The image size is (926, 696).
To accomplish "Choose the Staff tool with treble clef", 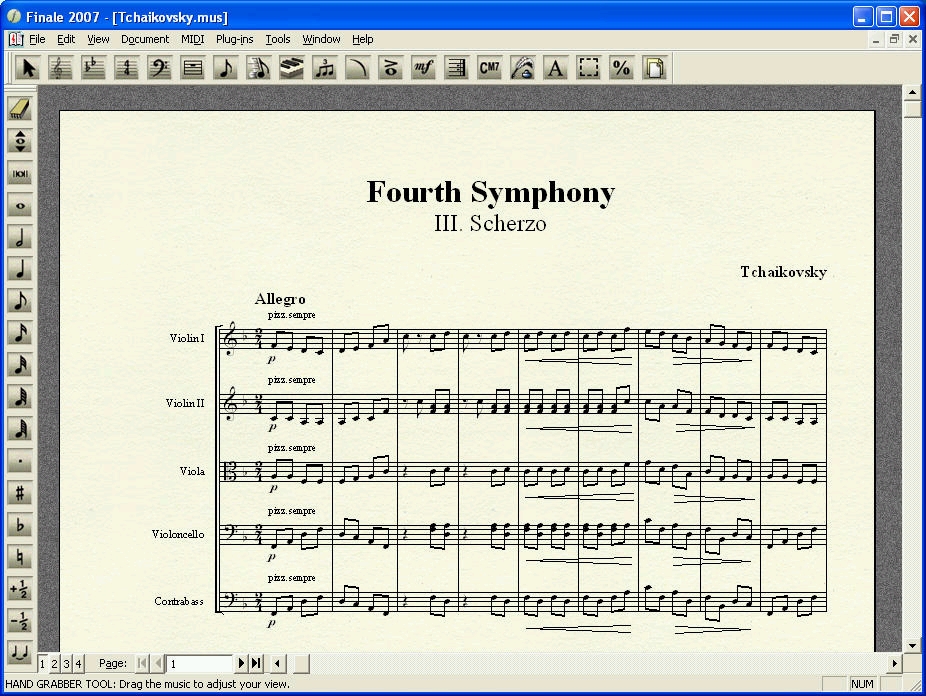I will [x=60, y=68].
